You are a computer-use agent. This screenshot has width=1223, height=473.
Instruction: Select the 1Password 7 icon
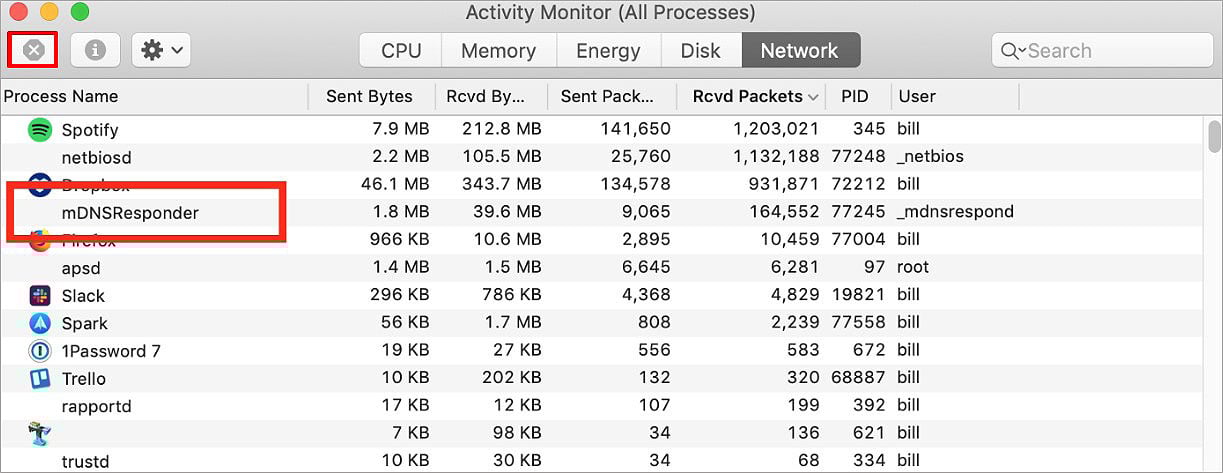pyautogui.click(x=40, y=351)
